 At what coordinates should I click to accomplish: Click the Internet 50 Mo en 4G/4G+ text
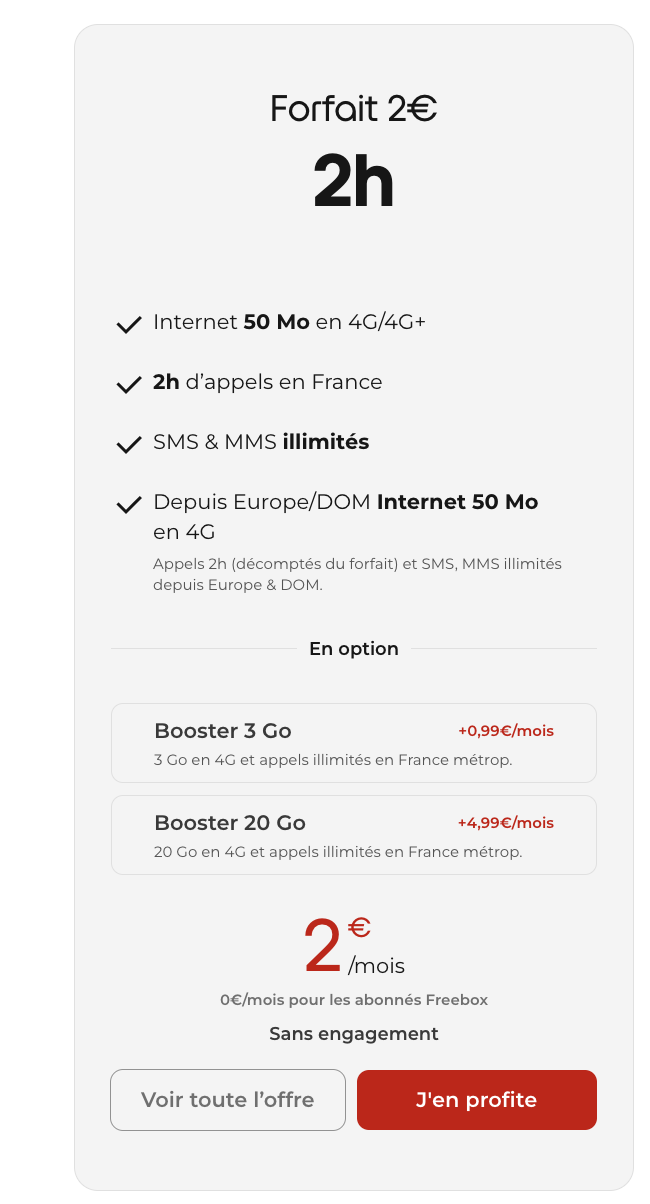pyautogui.click(x=290, y=322)
